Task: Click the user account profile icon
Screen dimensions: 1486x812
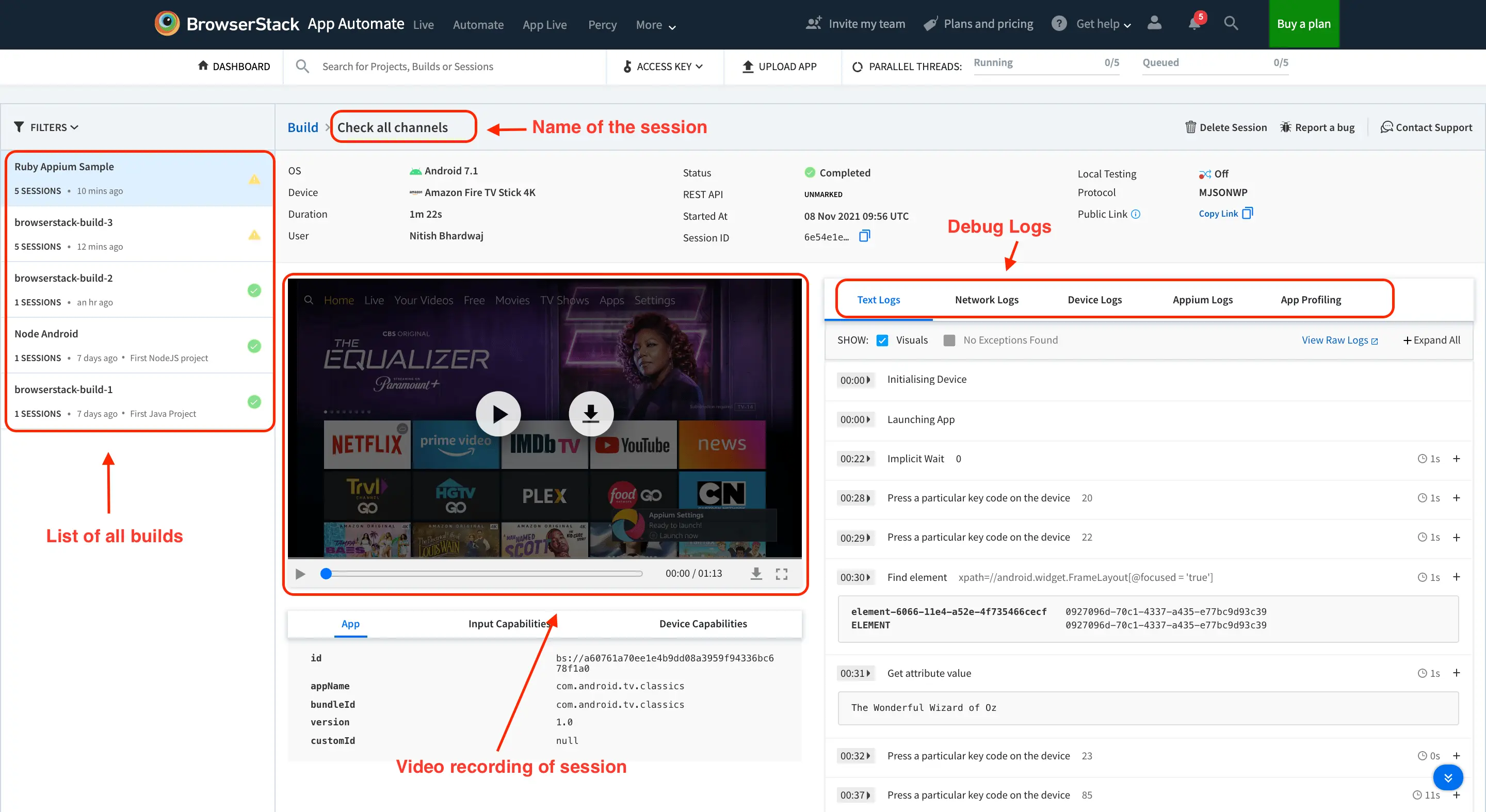Action: pyautogui.click(x=1154, y=24)
